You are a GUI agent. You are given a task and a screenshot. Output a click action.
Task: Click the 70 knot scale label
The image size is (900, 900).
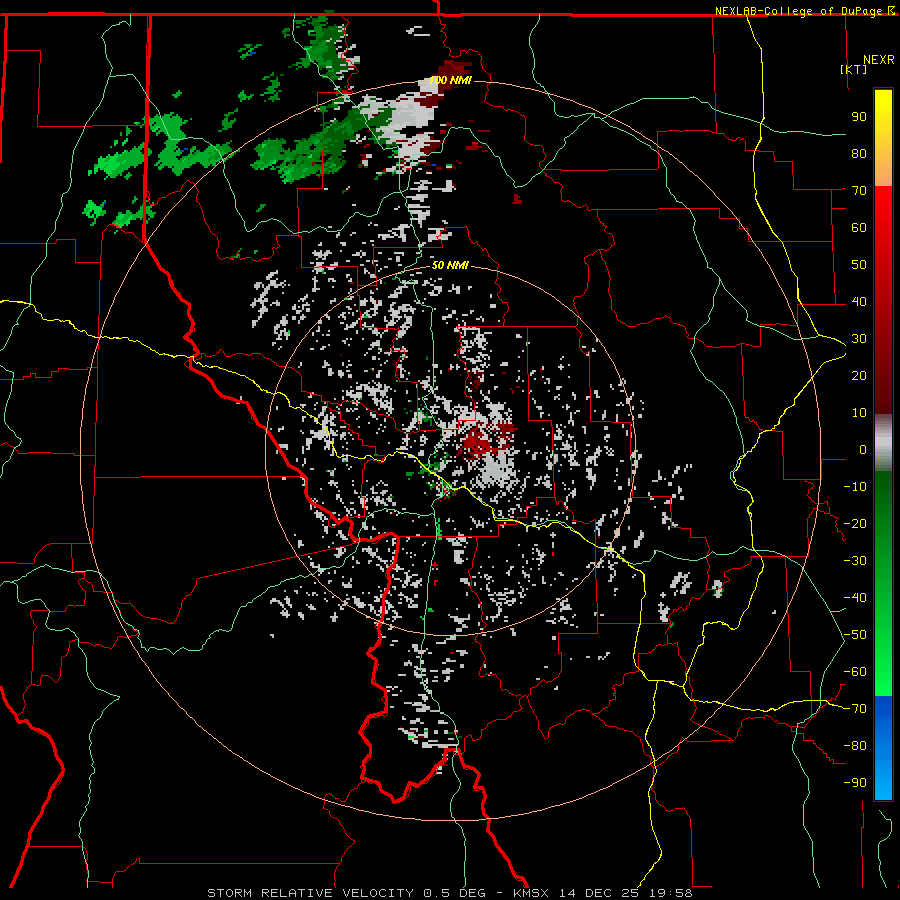(x=859, y=191)
